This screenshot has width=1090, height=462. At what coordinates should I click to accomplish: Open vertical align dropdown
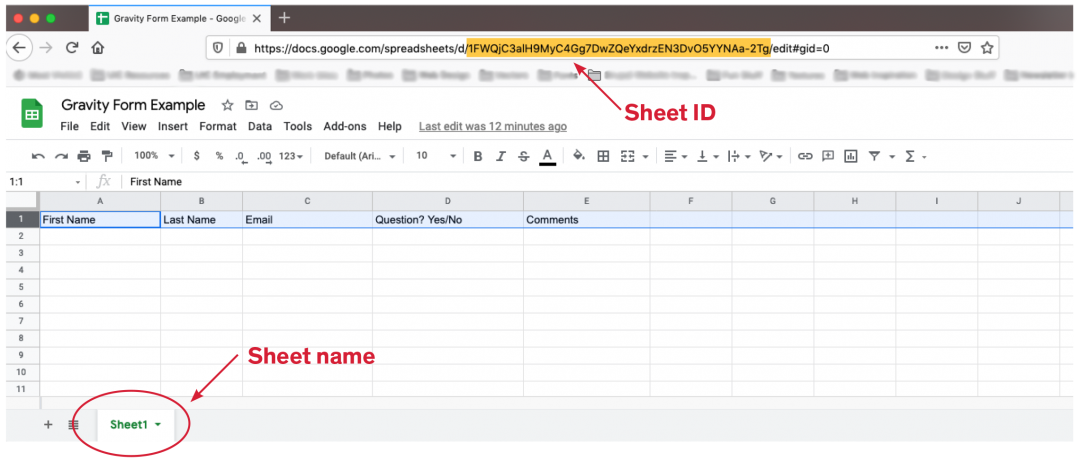(706, 156)
